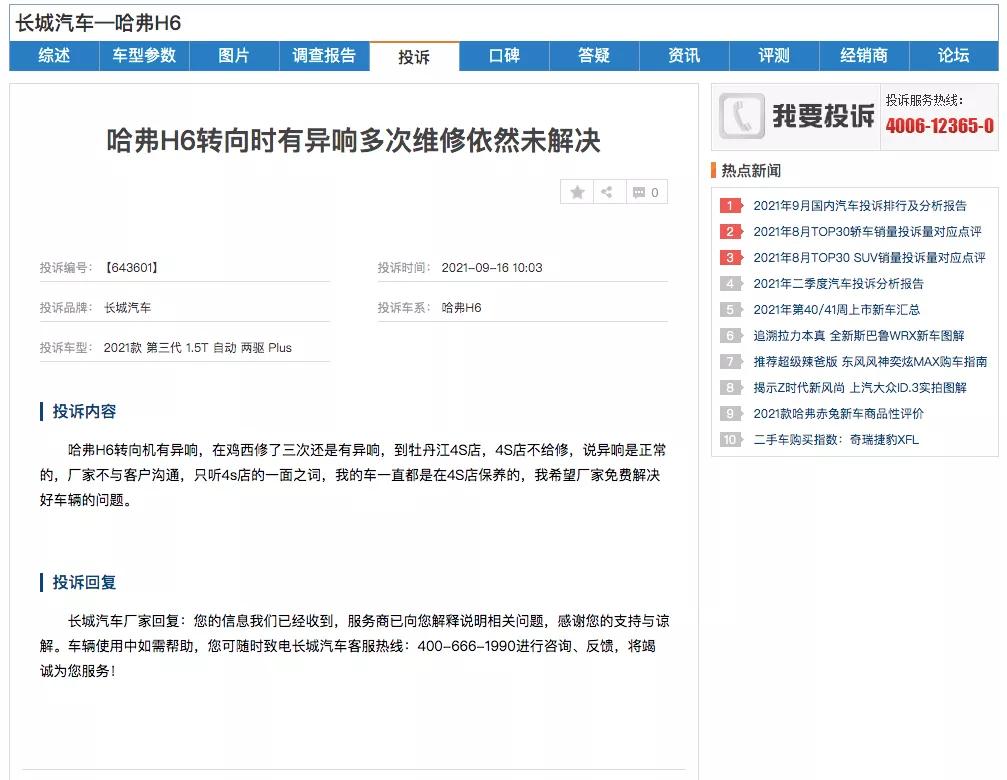Viewport: 1007px width, 780px height.
Task: Select the 综述 navigation item
Action: click(x=53, y=56)
